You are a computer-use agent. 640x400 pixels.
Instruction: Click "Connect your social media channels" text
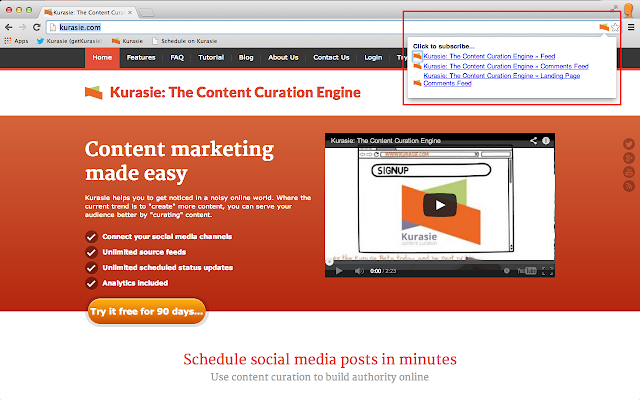pyautogui.click(x=167, y=237)
